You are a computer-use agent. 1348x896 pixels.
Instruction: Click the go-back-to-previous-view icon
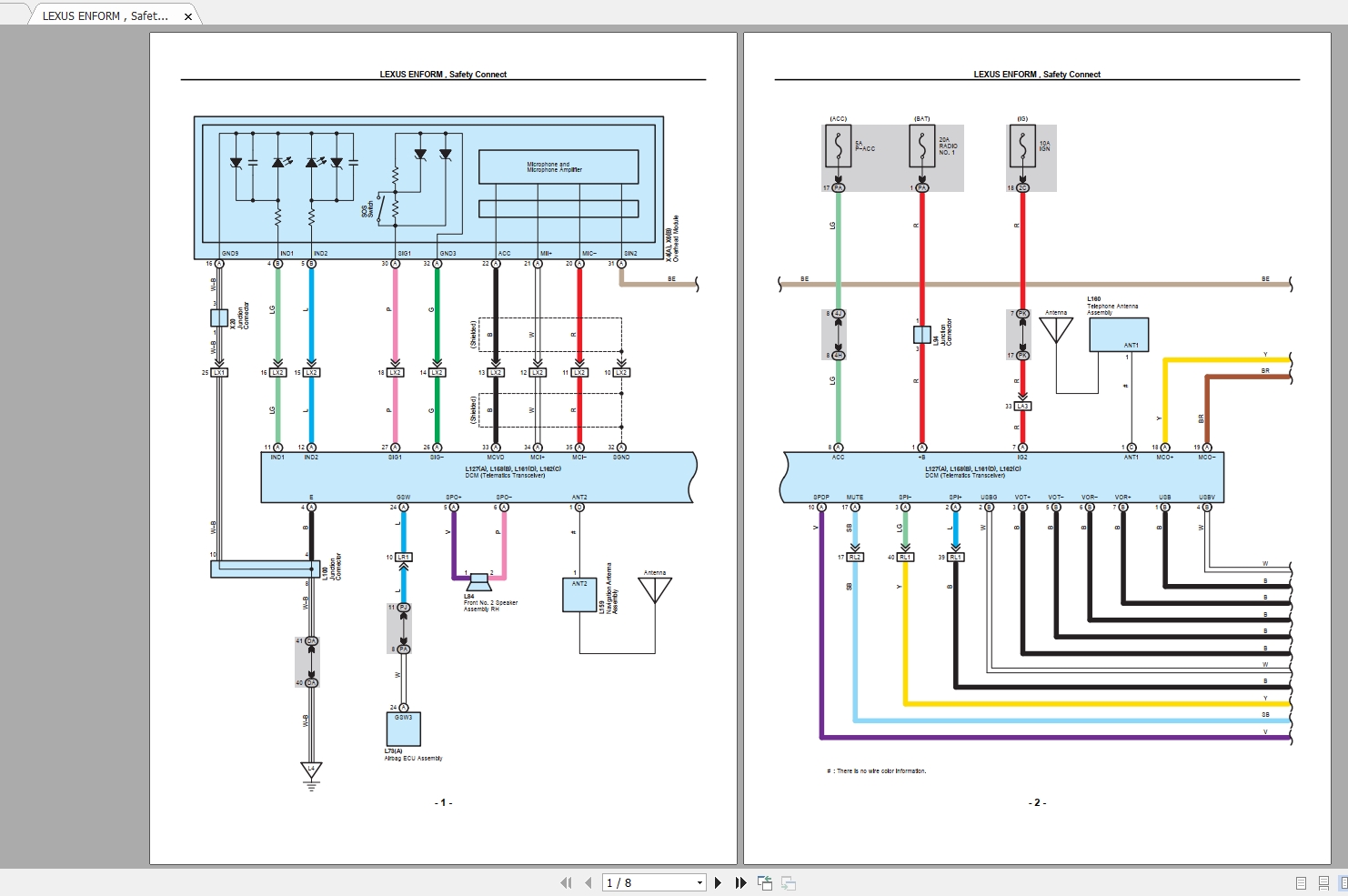[764, 882]
